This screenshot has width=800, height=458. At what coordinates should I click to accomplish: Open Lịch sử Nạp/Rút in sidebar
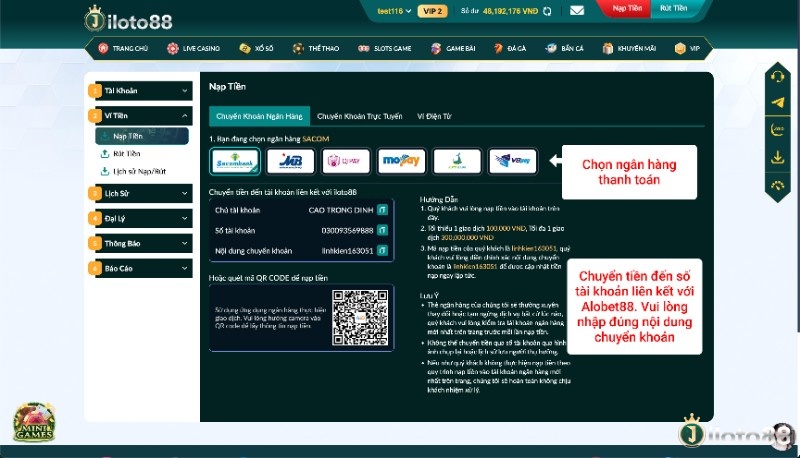(134, 171)
